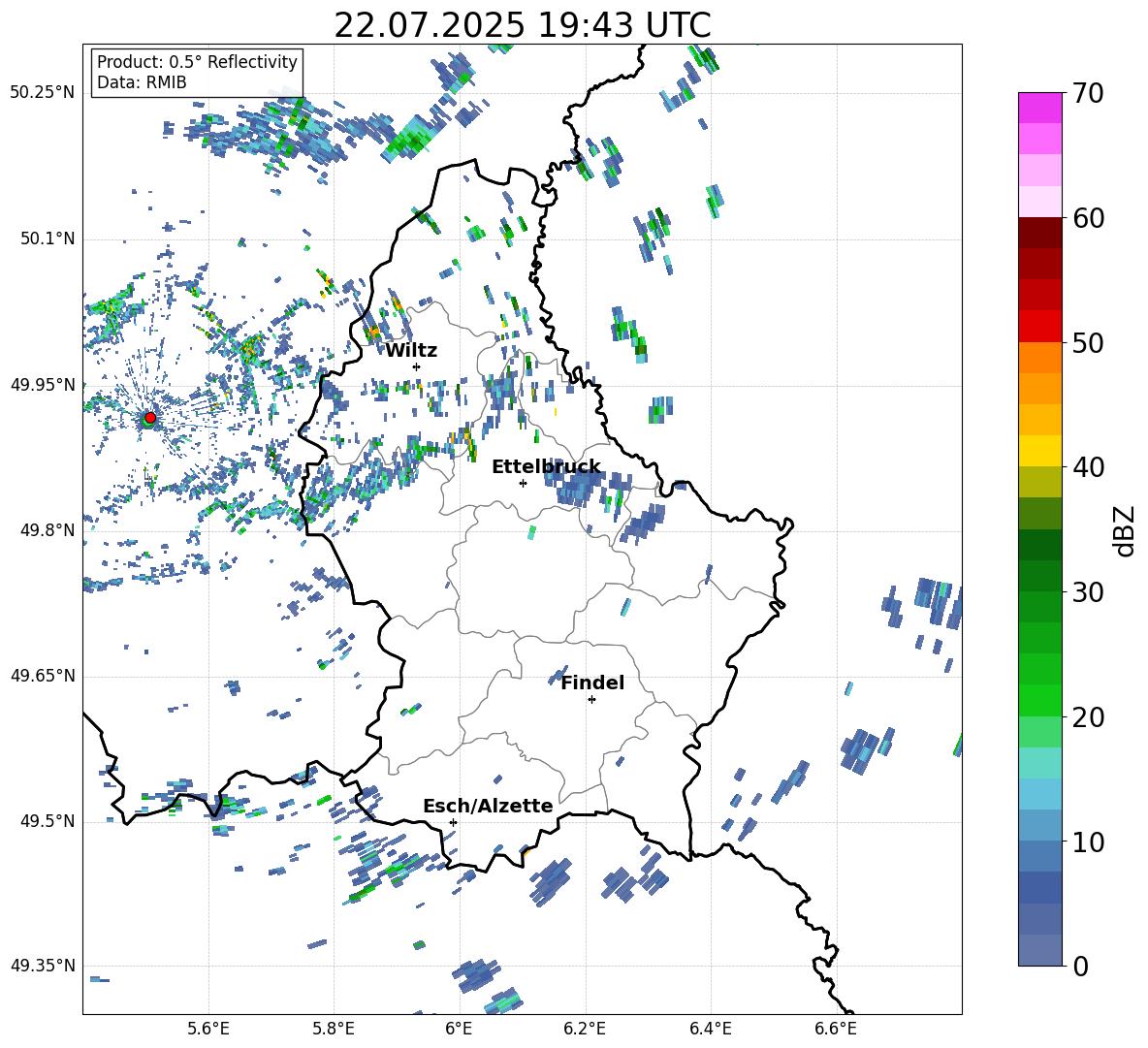
Task: Click the dark maroon colorbar band below 60
Action: (1039, 233)
